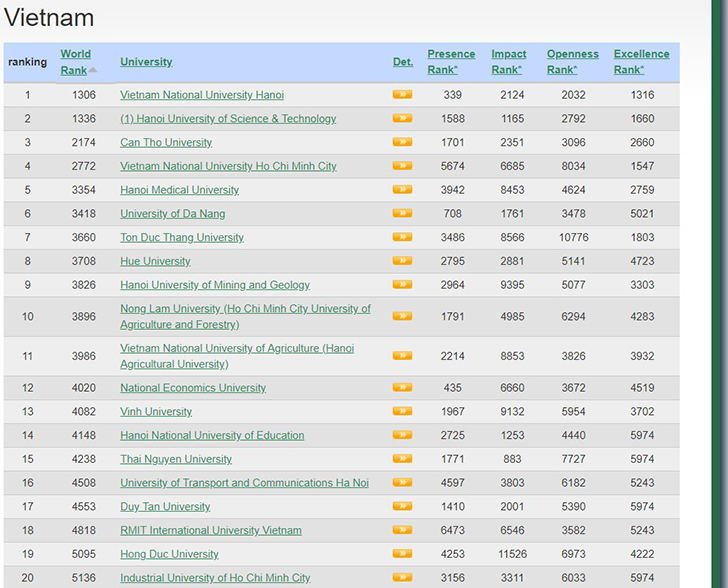Click the ranking column header cell

pos(28,62)
